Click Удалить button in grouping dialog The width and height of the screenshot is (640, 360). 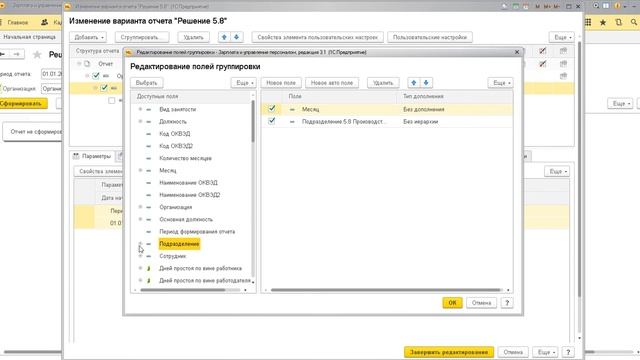click(383, 83)
